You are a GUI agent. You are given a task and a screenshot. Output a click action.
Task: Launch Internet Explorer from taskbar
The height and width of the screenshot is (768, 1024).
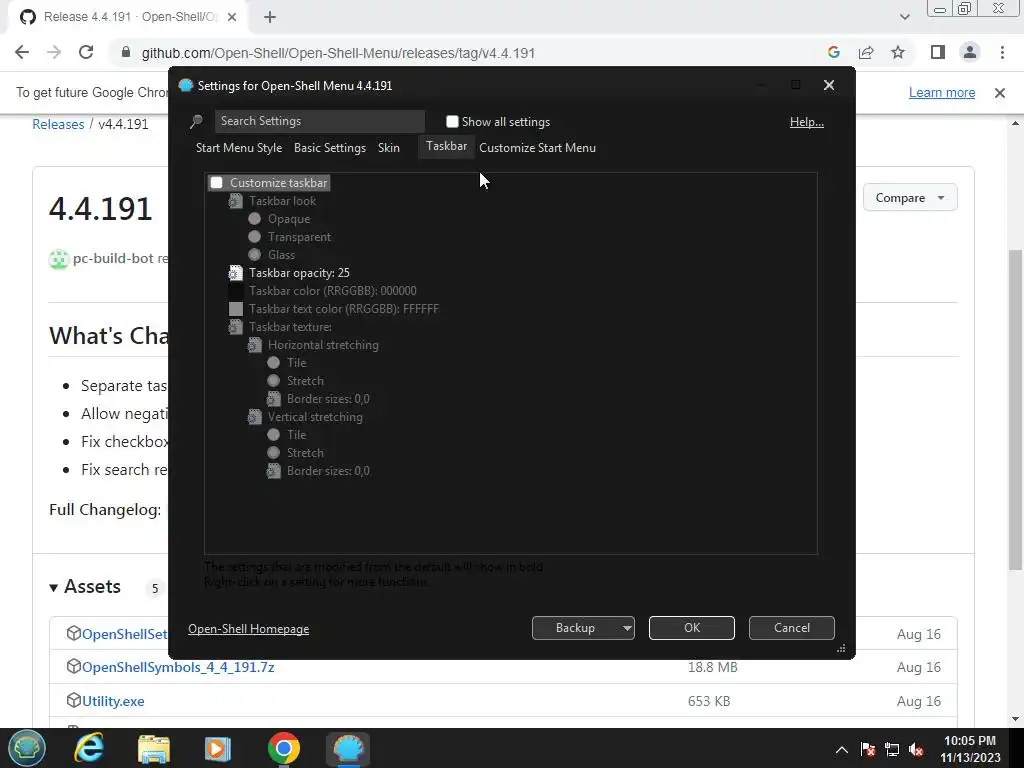[x=89, y=748]
